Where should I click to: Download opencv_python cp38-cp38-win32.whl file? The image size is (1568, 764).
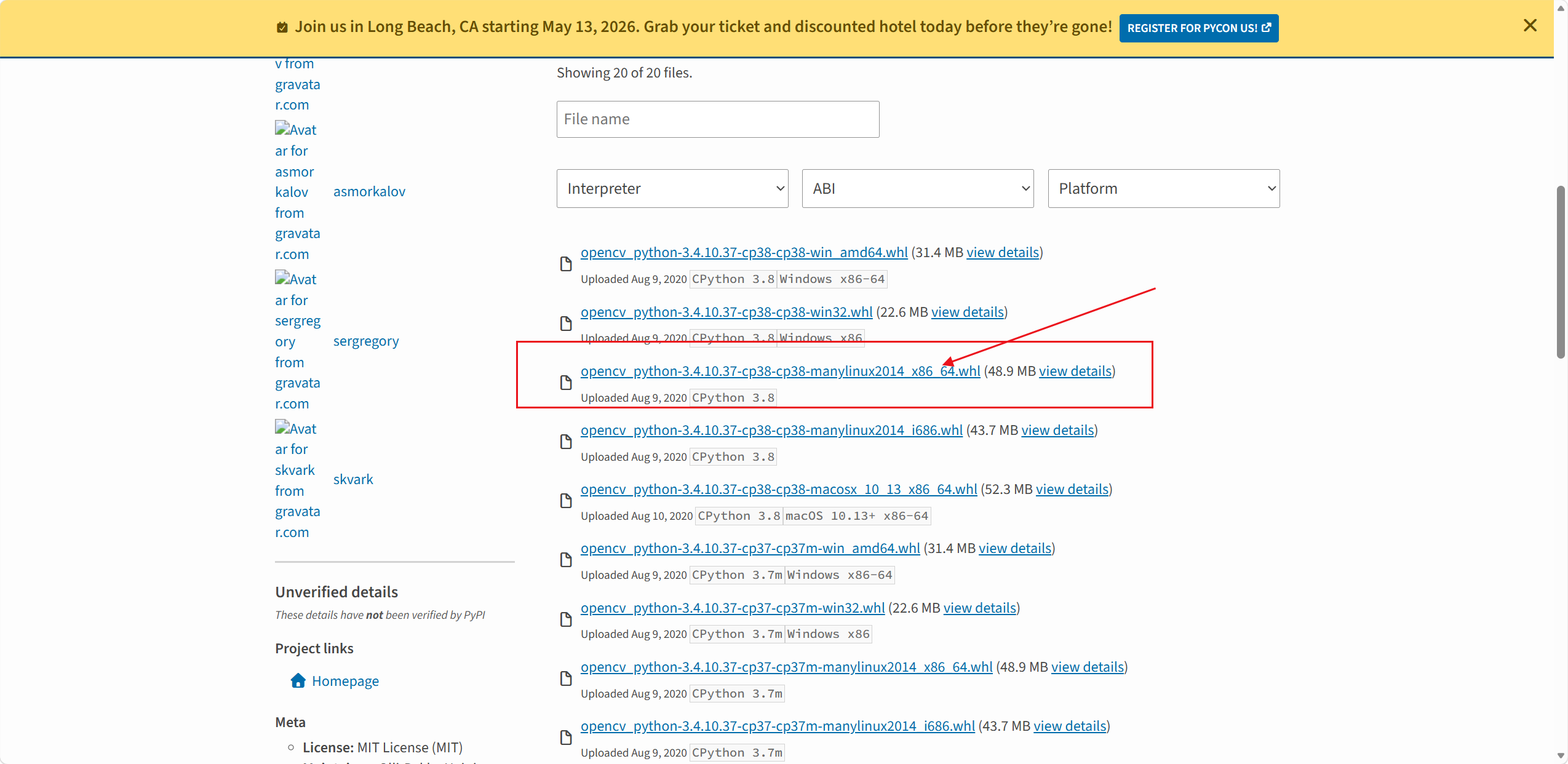click(x=726, y=312)
